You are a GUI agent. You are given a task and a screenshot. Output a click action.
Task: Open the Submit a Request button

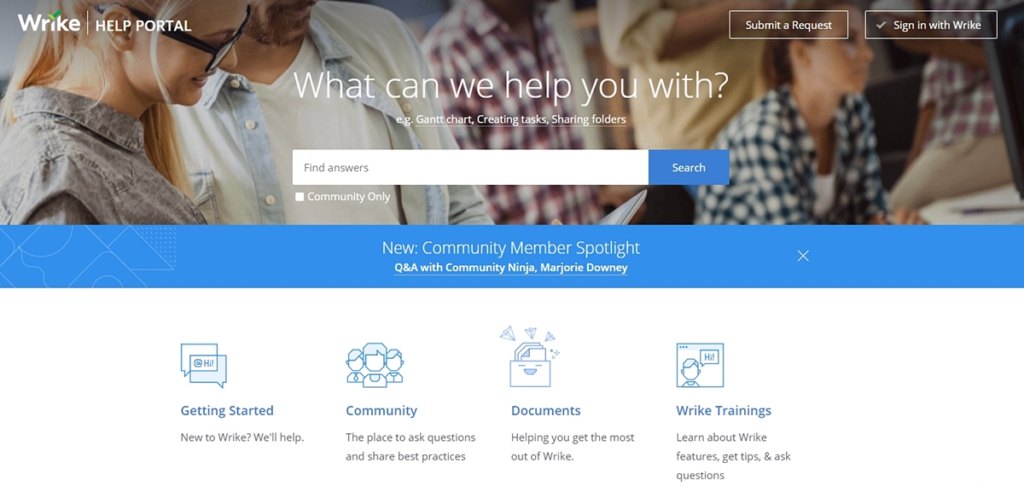pyautogui.click(x=789, y=25)
